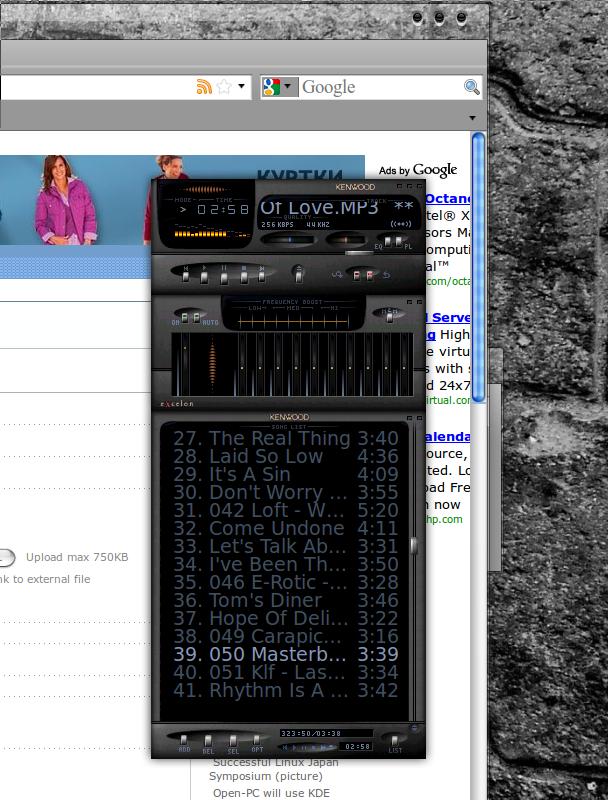Click the ADD button in the playlist

pyautogui.click(x=184, y=742)
